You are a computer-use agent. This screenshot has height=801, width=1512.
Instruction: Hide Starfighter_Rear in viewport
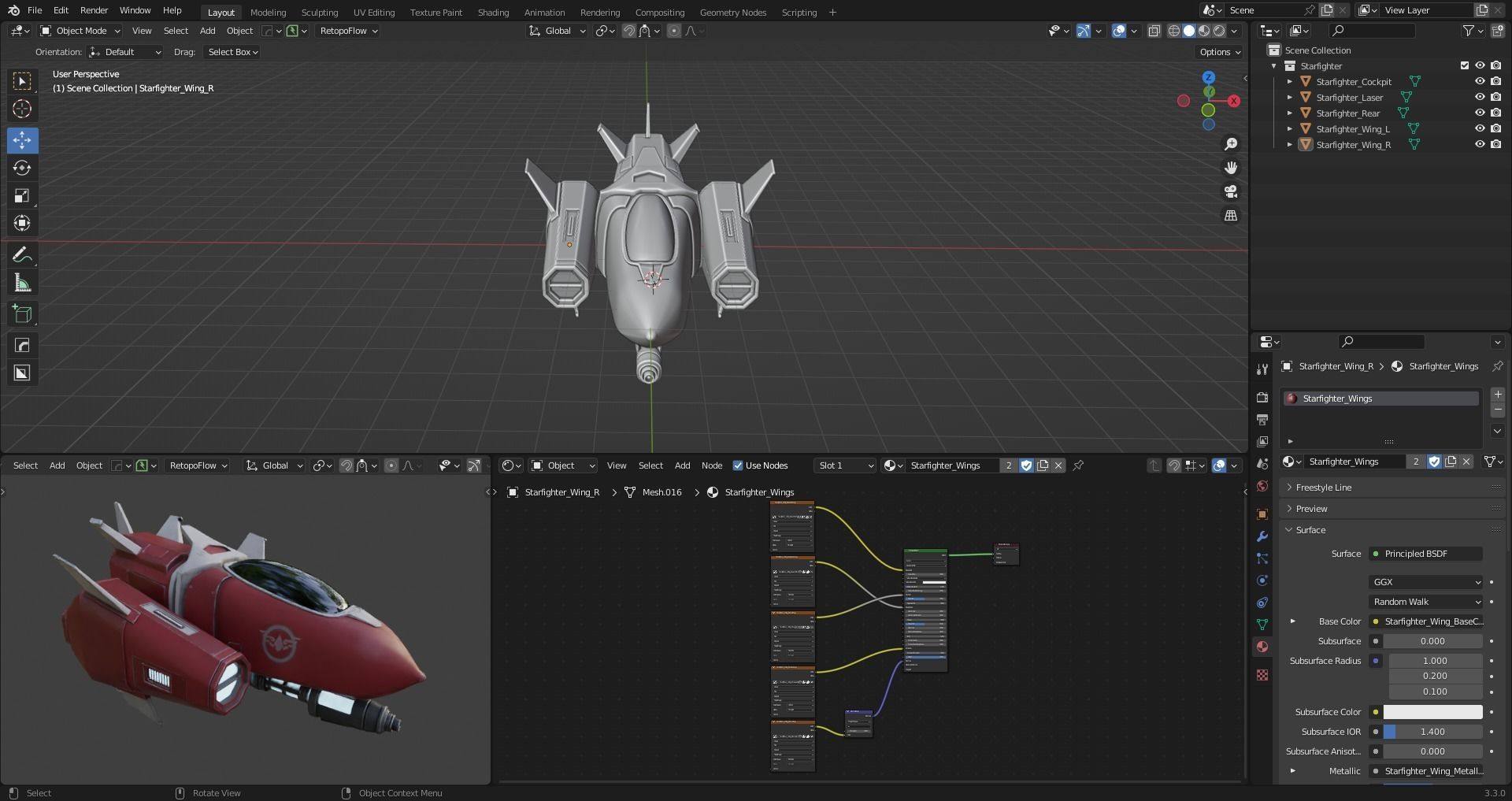point(1480,113)
